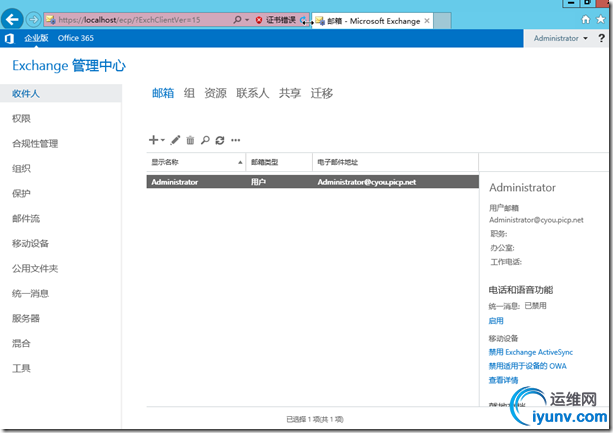Screen dimensions: 613x433
Task: Open more options ellipsis in toolbar
Action: [x=235, y=140]
